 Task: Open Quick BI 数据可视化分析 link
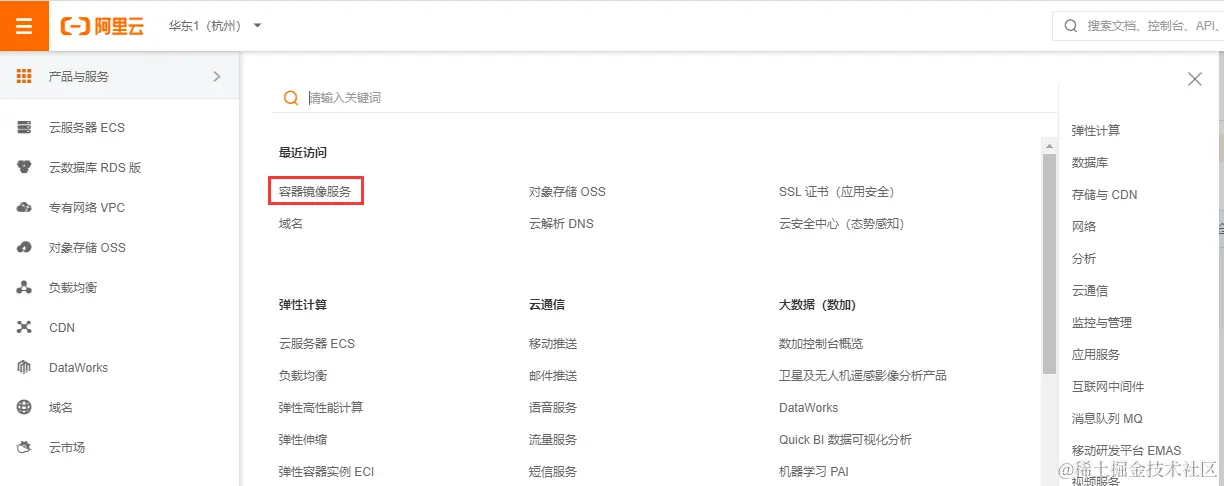[x=845, y=439]
